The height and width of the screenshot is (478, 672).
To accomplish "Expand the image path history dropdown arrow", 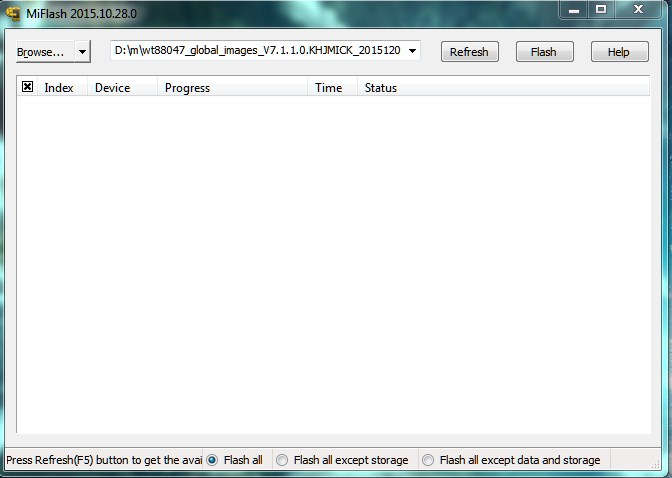I will tap(413, 51).
